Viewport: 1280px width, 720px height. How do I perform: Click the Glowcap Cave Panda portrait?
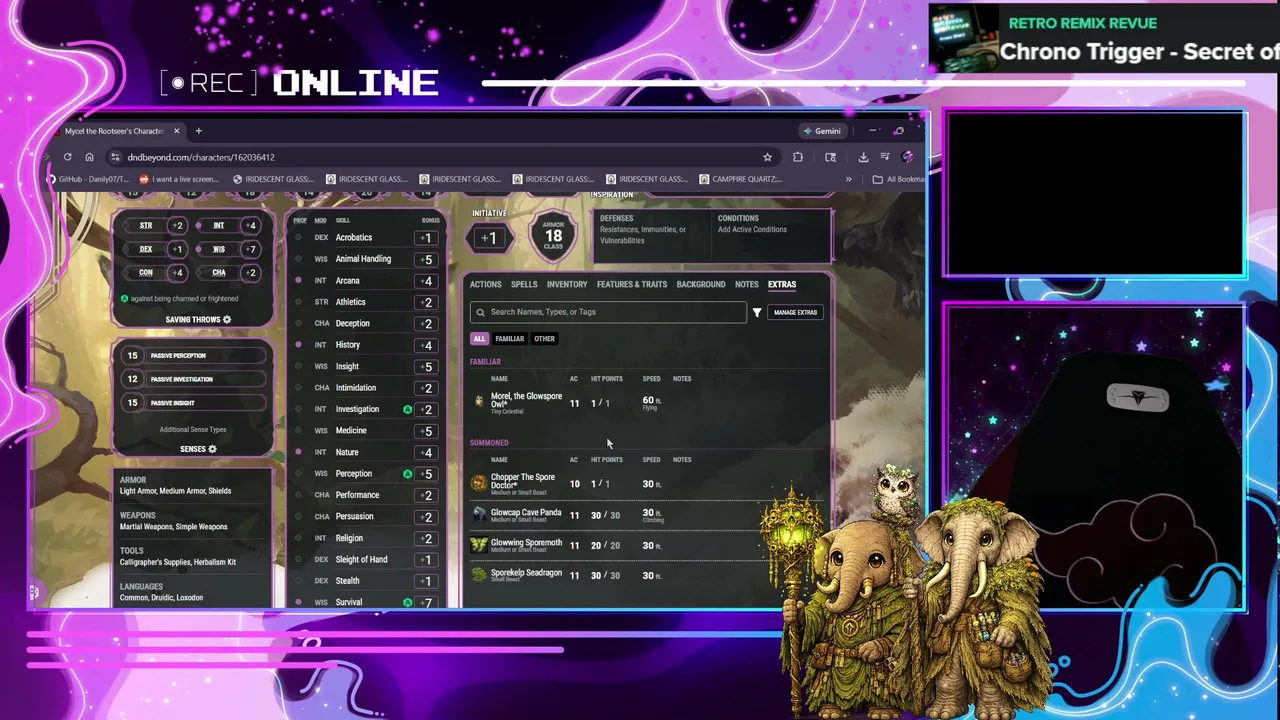pyautogui.click(x=479, y=514)
